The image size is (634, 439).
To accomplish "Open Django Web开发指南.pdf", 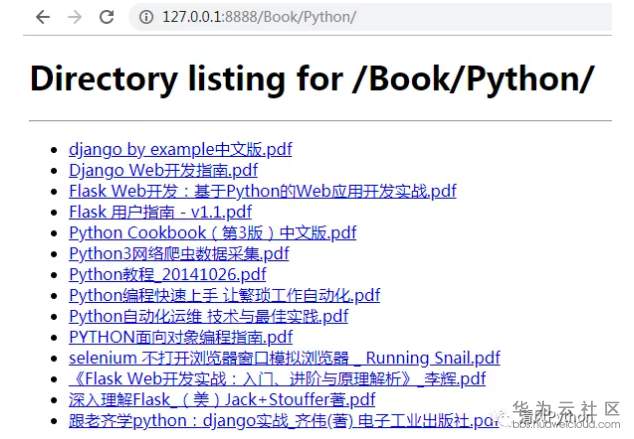I will [x=163, y=170].
